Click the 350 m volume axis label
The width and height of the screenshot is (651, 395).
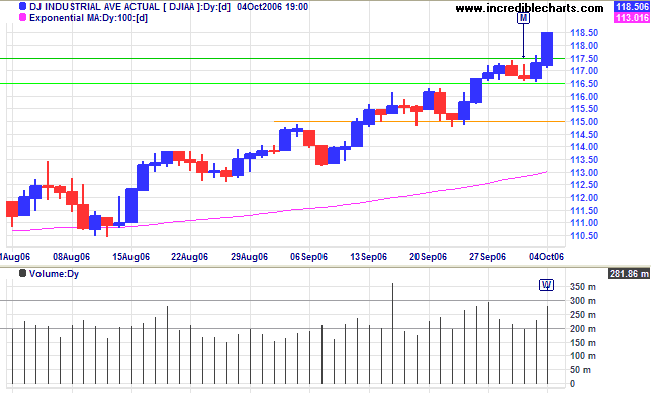tap(583, 287)
